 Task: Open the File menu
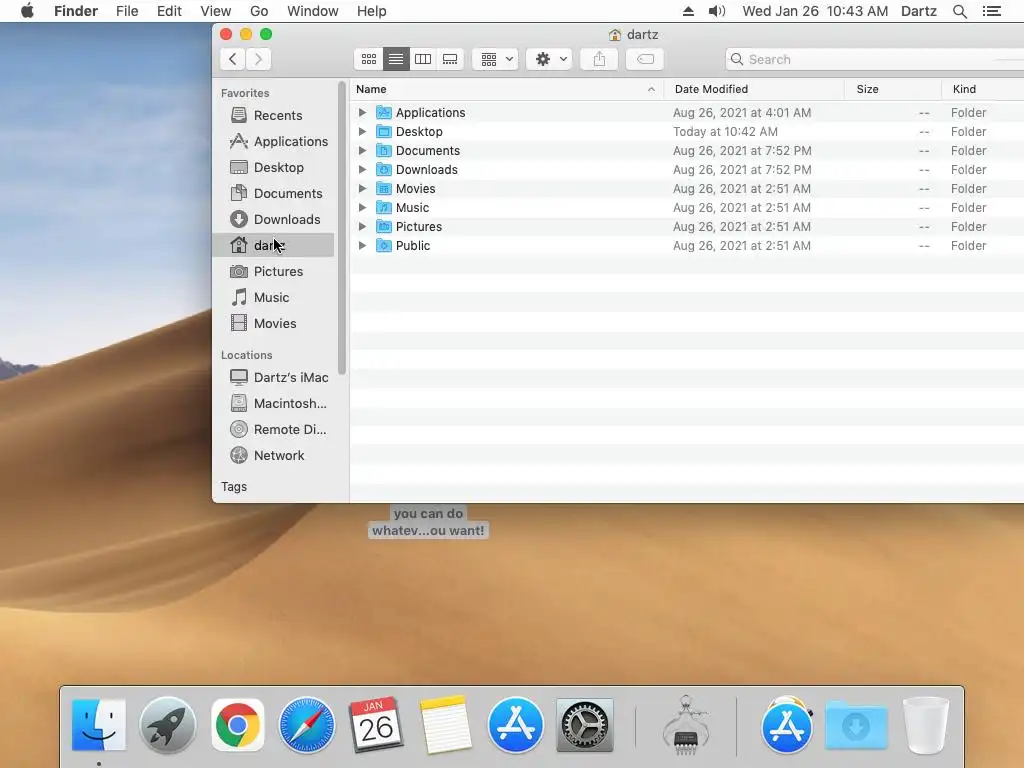pos(127,11)
